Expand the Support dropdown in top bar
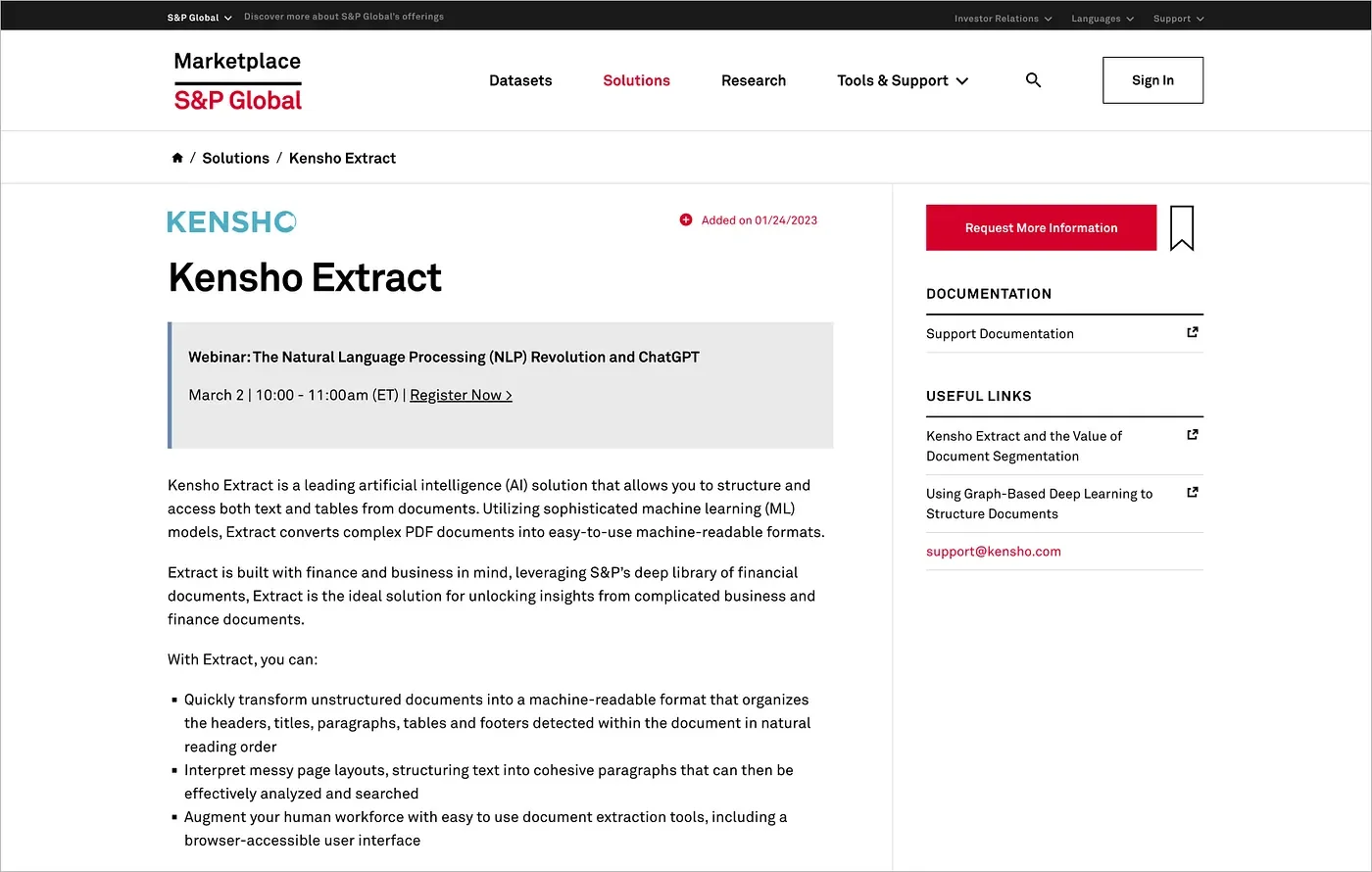Screen dimensions: 1372x872 [1178, 19]
